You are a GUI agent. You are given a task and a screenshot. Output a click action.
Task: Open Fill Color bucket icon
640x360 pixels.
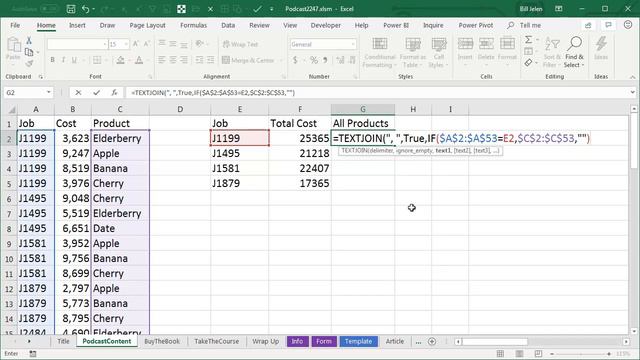120,60
